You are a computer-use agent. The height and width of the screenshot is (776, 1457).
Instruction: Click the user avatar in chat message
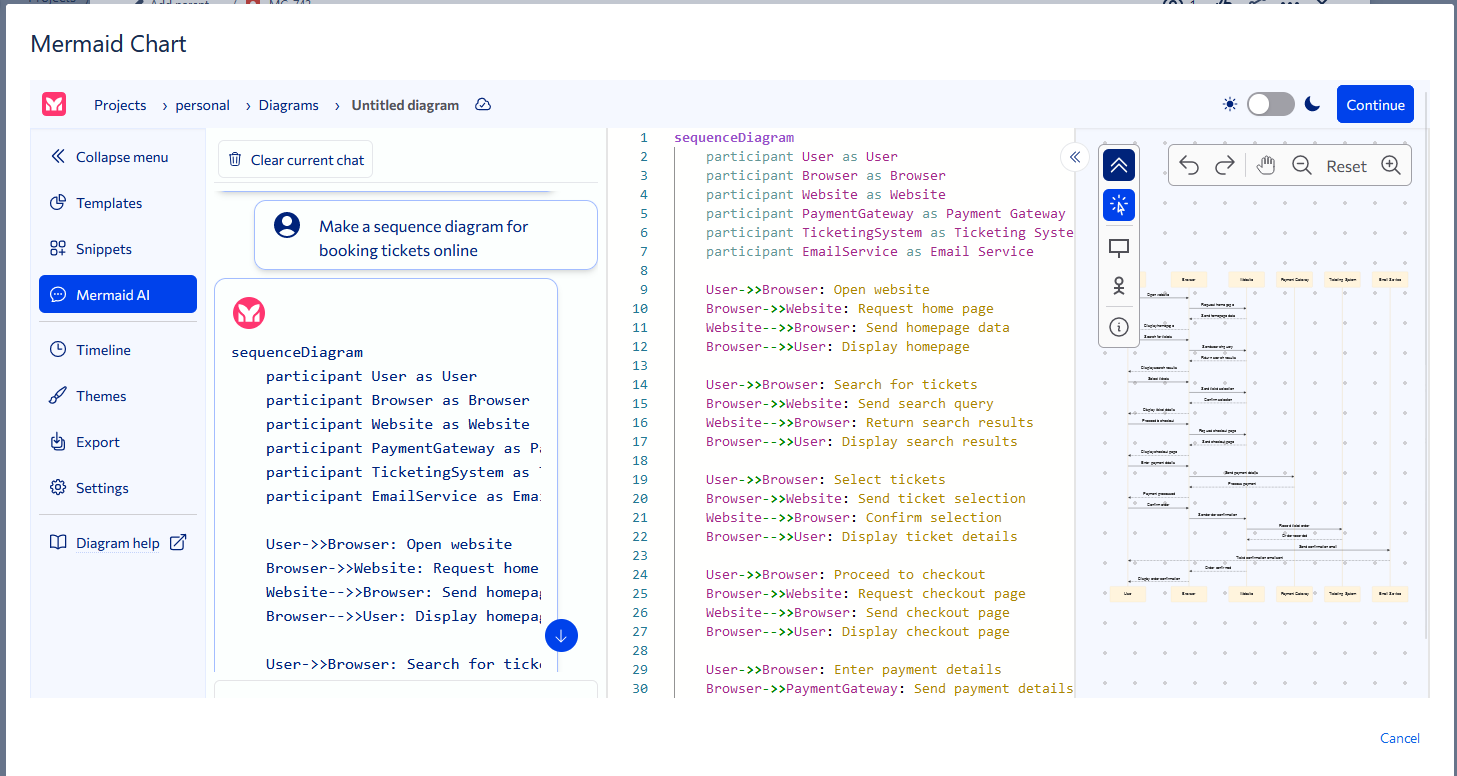coord(287,225)
